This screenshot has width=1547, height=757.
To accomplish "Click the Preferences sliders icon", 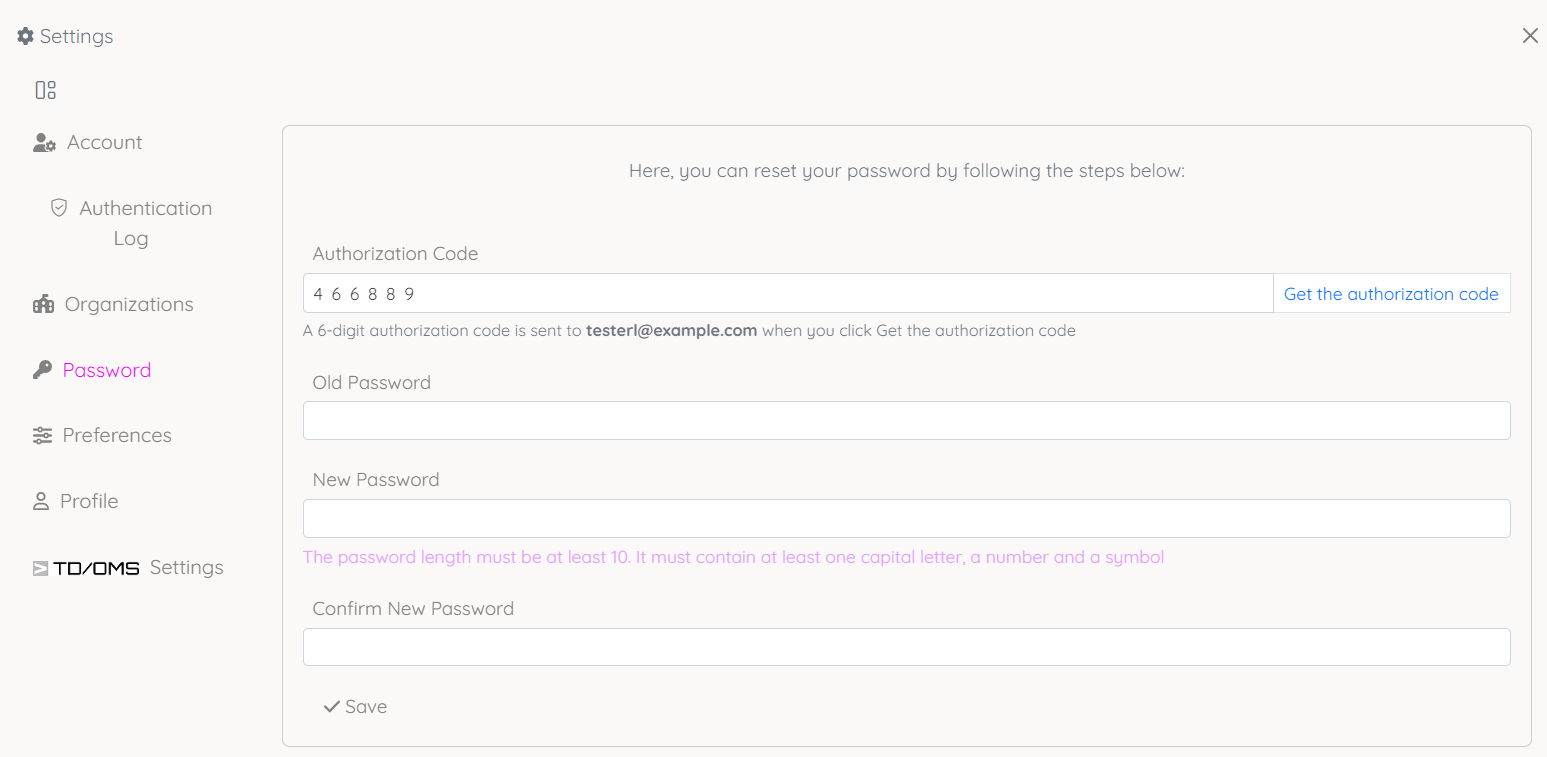I will pyautogui.click(x=42, y=435).
